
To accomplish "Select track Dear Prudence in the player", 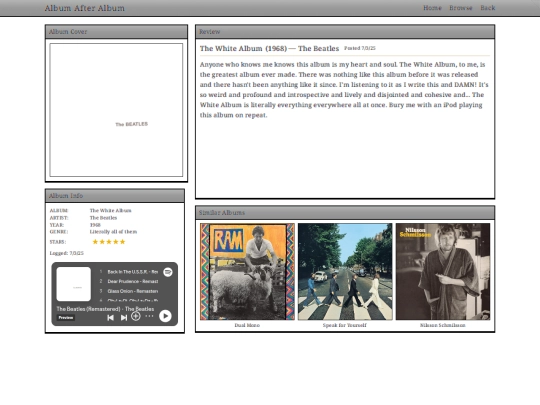I will point(133,281).
